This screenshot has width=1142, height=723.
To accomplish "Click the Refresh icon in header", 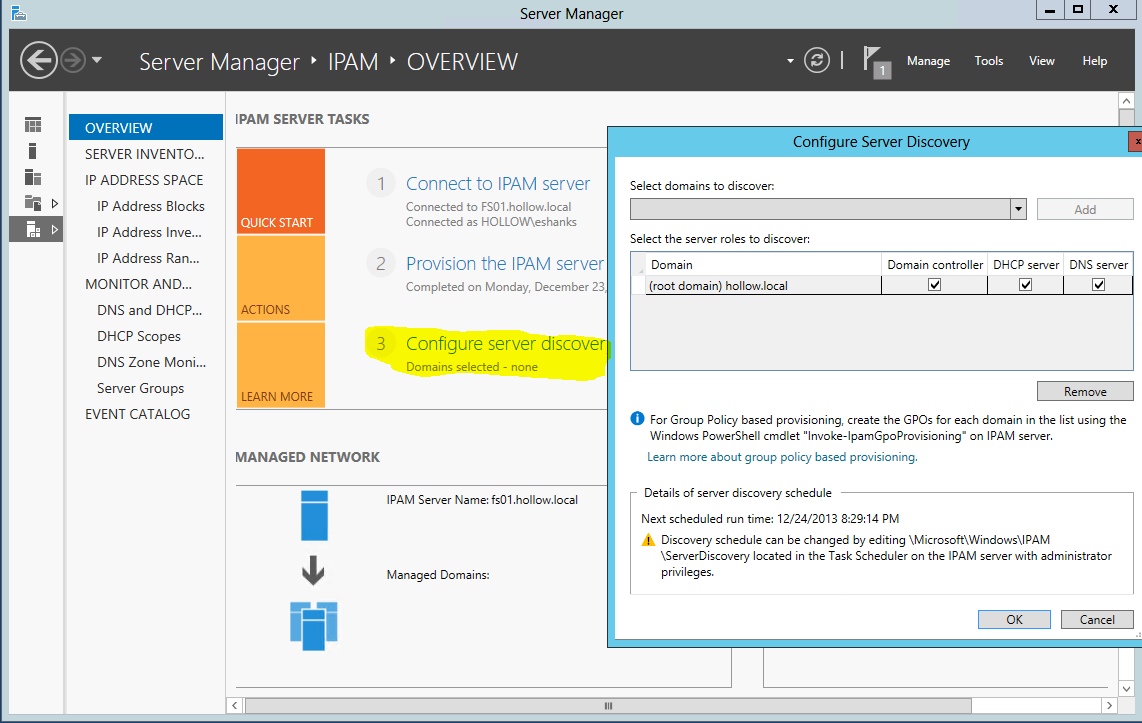I will (817, 61).
